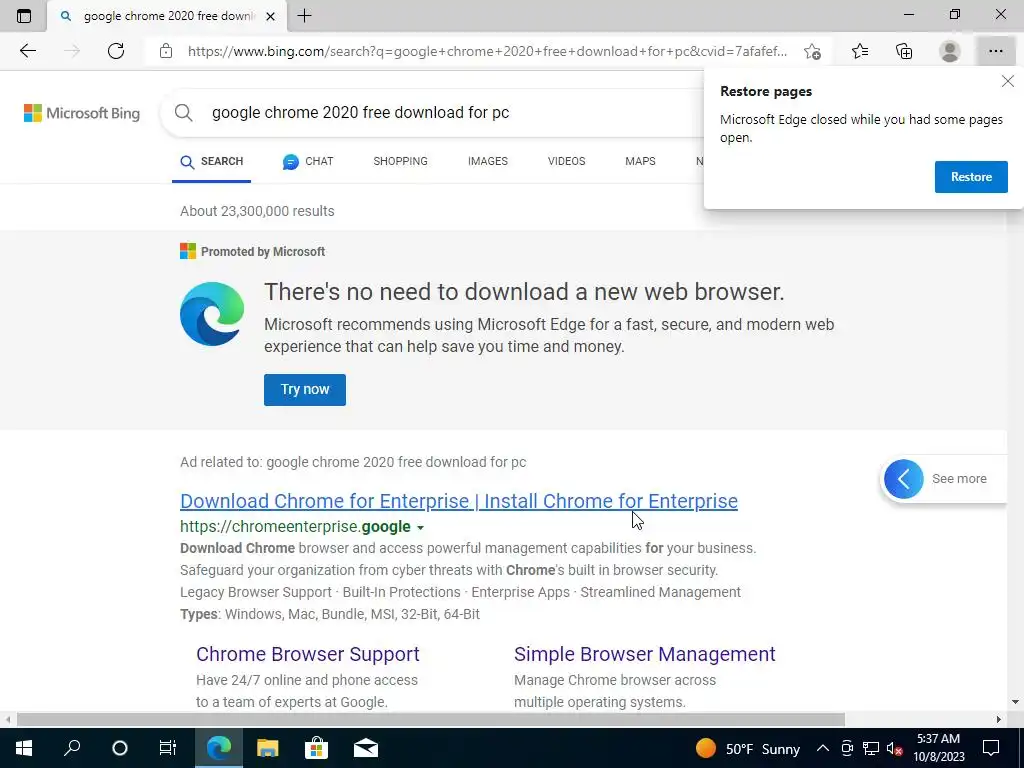Go back to the previous page

tap(27, 51)
